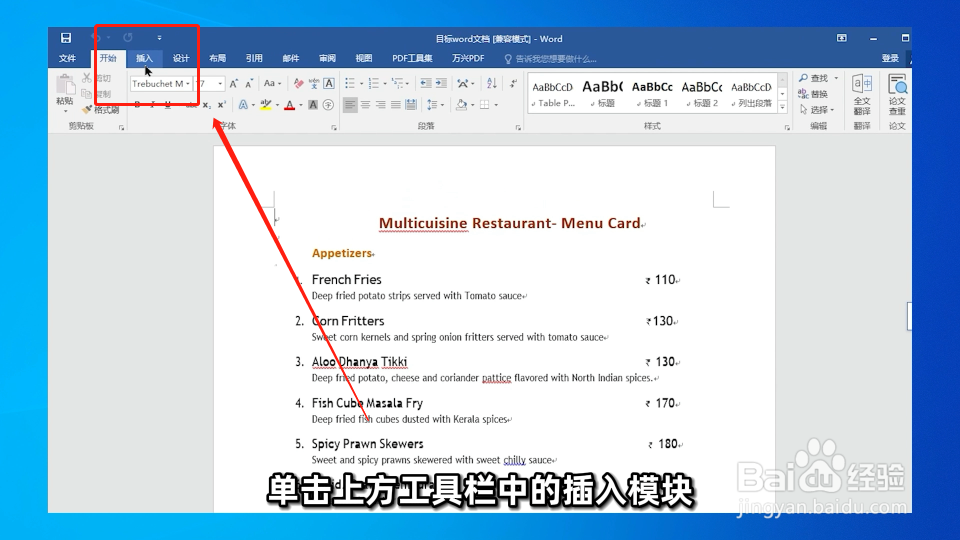The width and height of the screenshot is (960, 540).
Task: Open the File (文件) tab
Action: pos(67,58)
